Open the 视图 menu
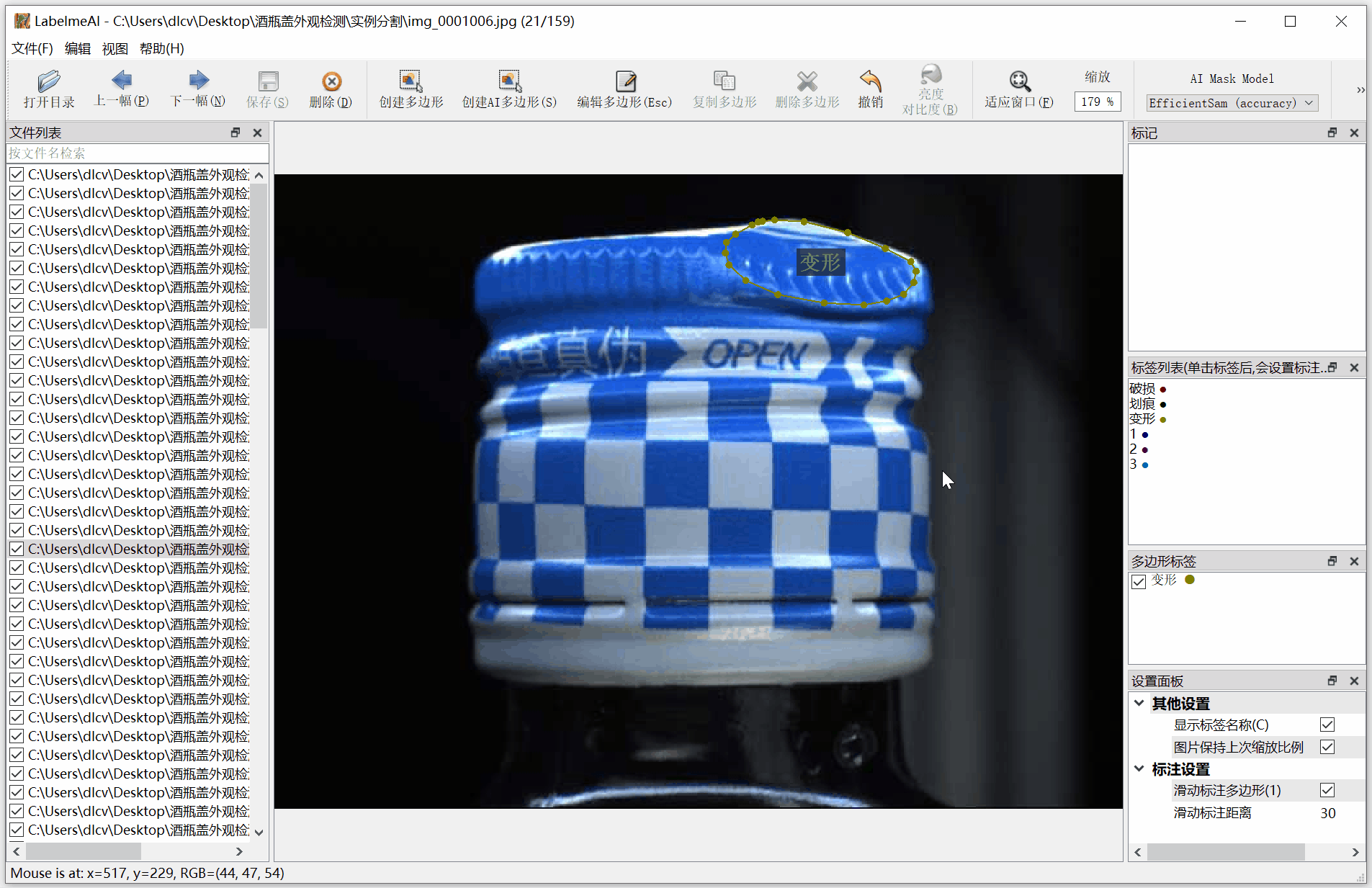Image resolution: width=1372 pixels, height=888 pixels. coord(115,48)
